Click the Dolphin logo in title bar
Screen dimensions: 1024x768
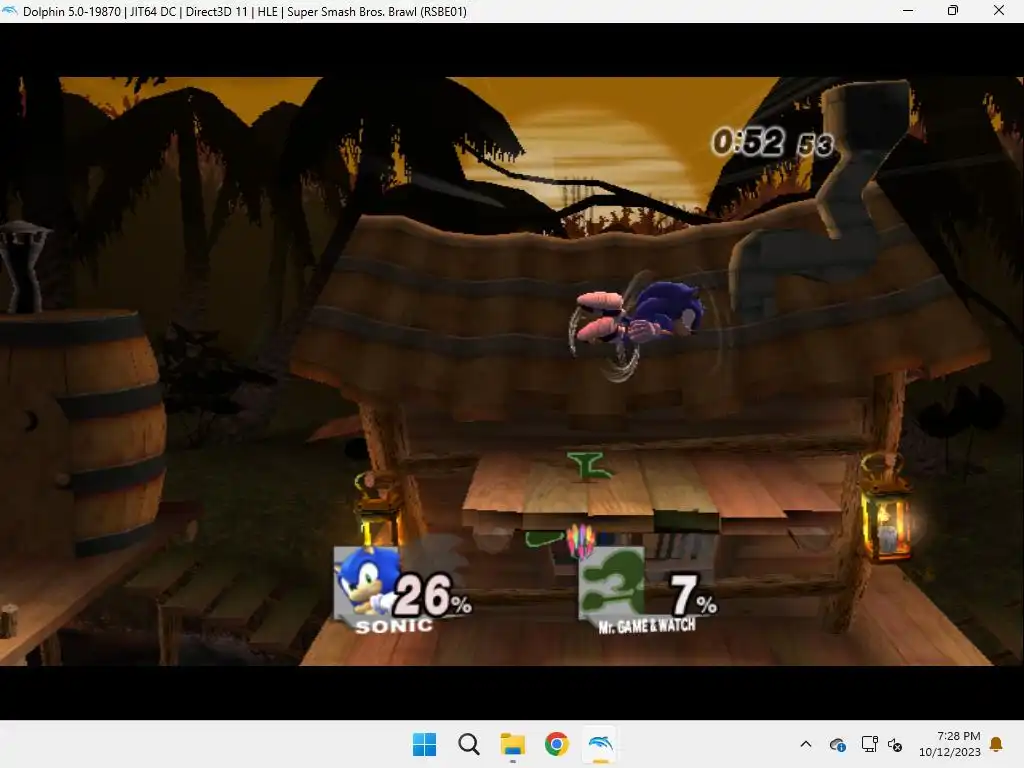point(10,11)
